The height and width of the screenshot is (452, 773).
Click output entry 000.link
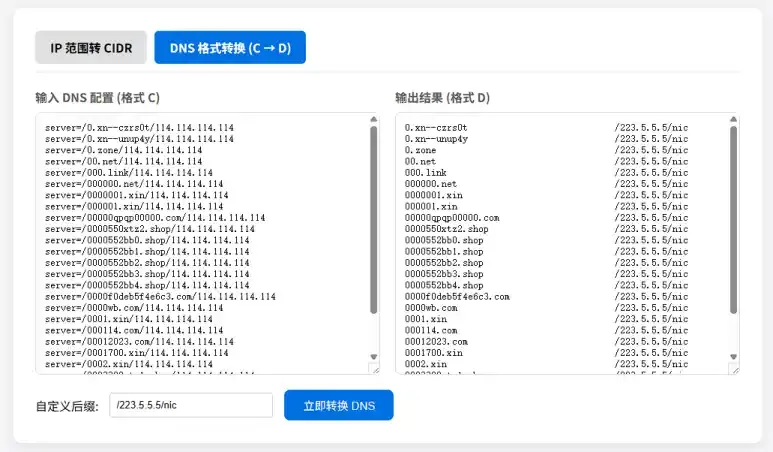(x=426, y=173)
